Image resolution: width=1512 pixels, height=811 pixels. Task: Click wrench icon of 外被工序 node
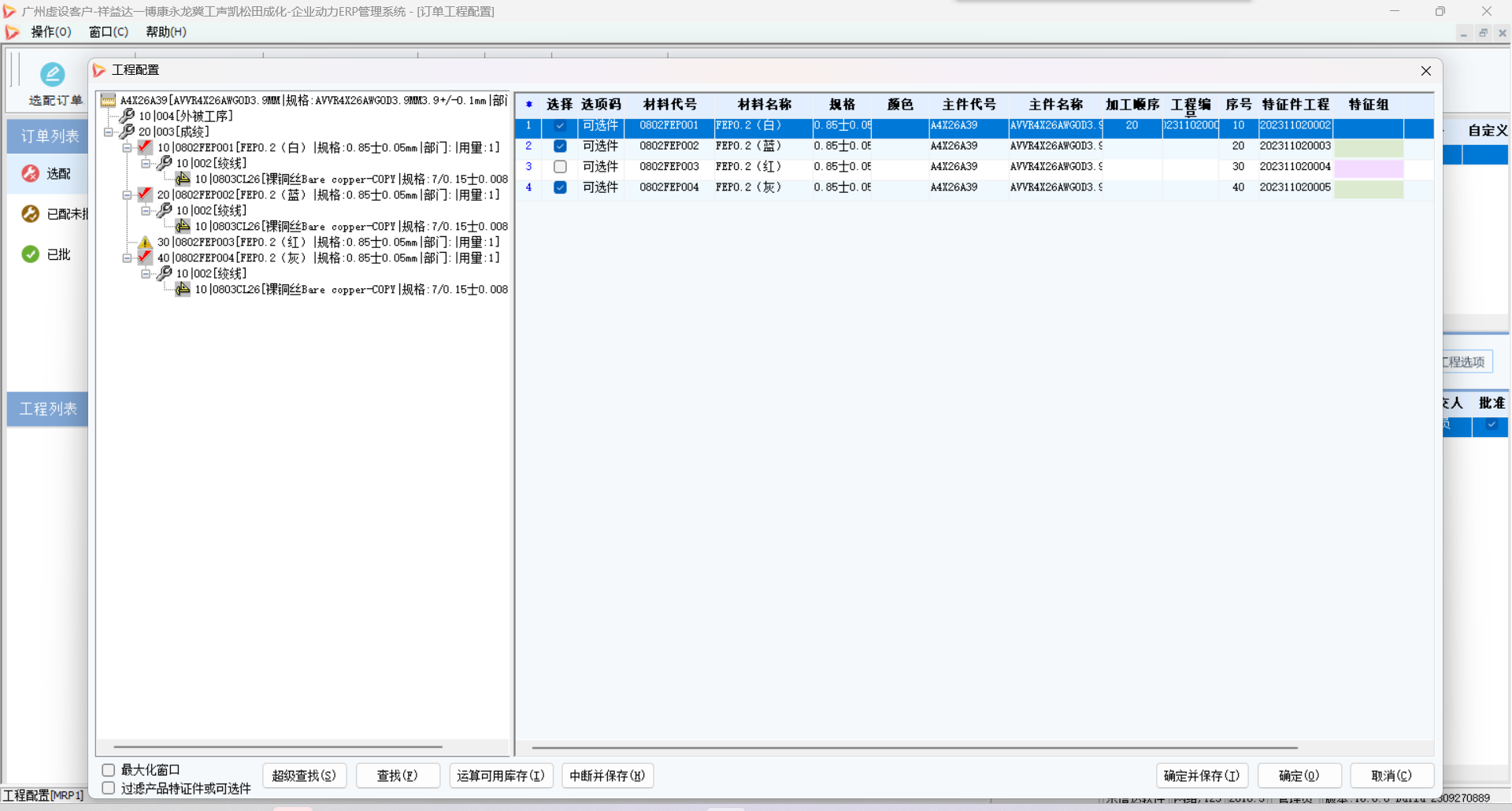click(127, 116)
